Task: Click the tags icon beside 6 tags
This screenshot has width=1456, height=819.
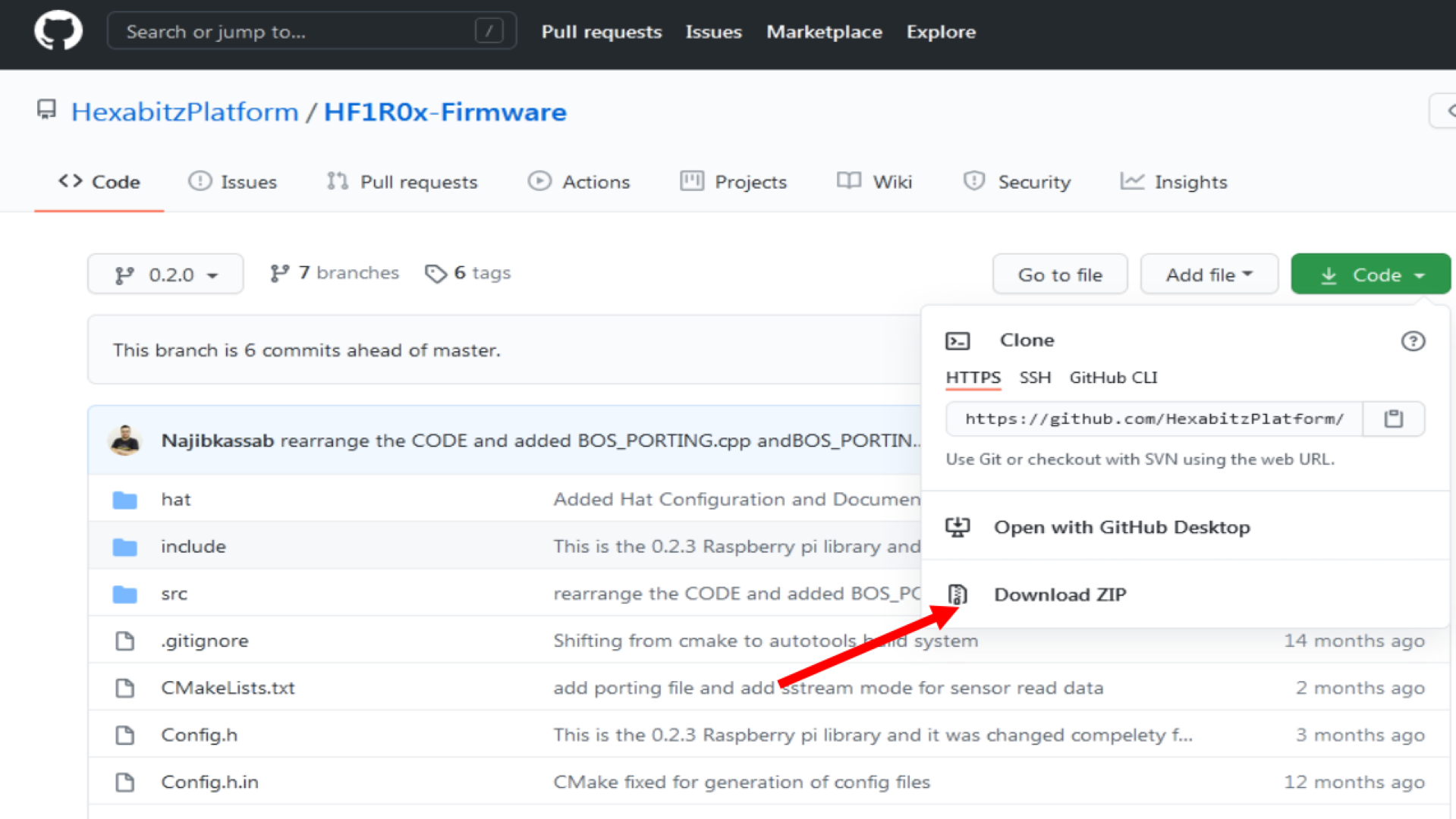Action: pos(436,274)
